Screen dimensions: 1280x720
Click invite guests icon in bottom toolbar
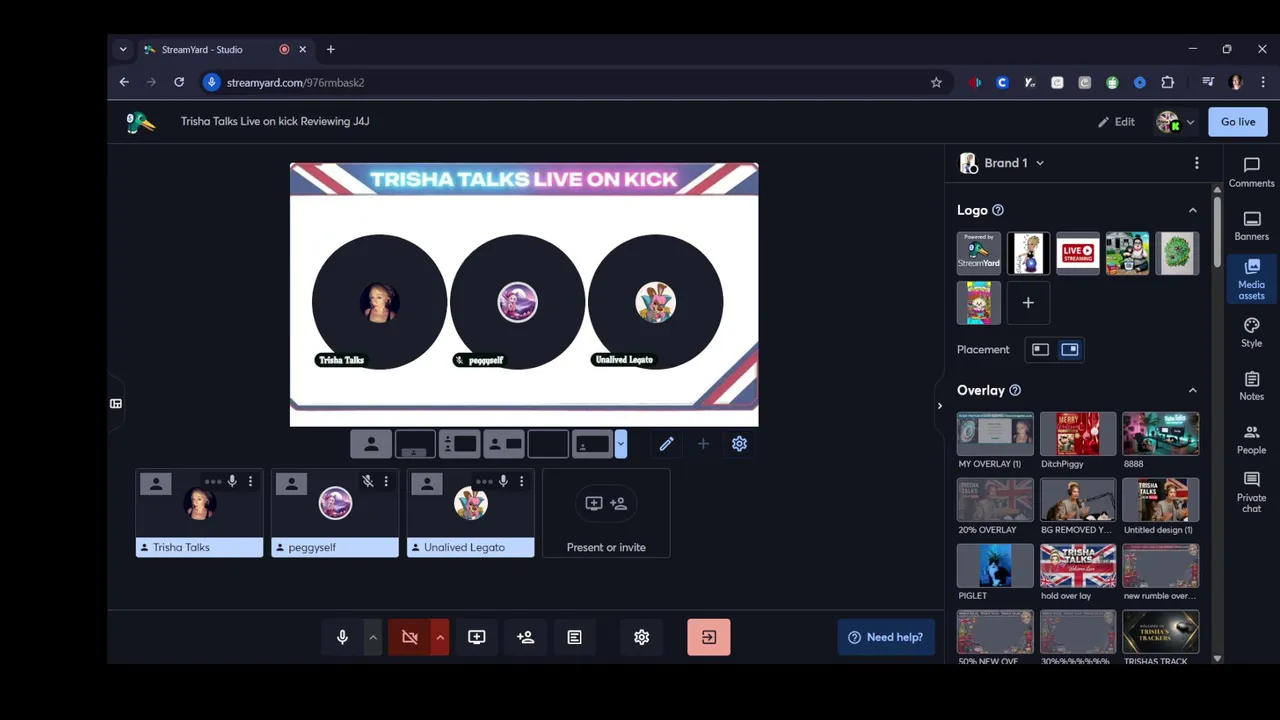point(526,637)
